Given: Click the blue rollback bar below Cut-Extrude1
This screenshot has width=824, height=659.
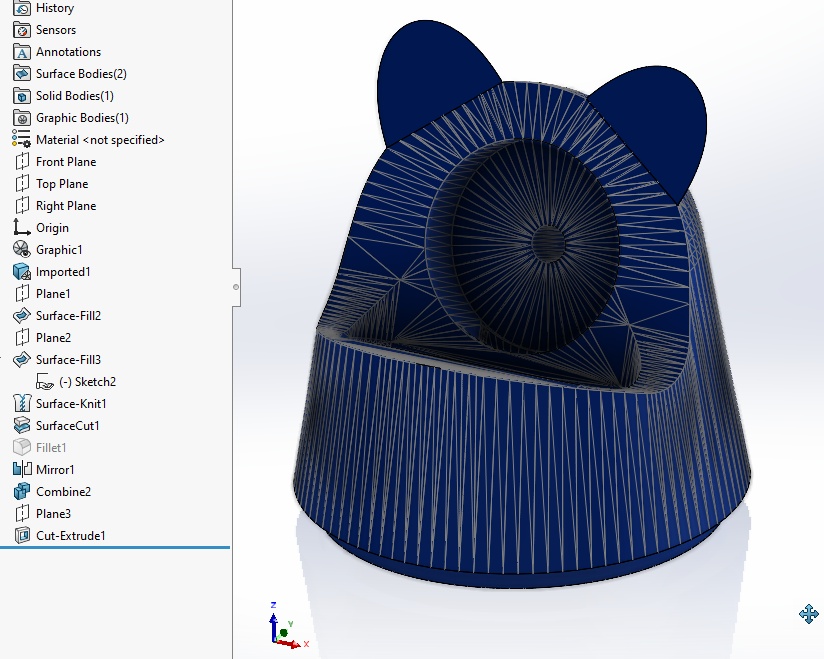Looking at the screenshot, I should pos(115,547).
